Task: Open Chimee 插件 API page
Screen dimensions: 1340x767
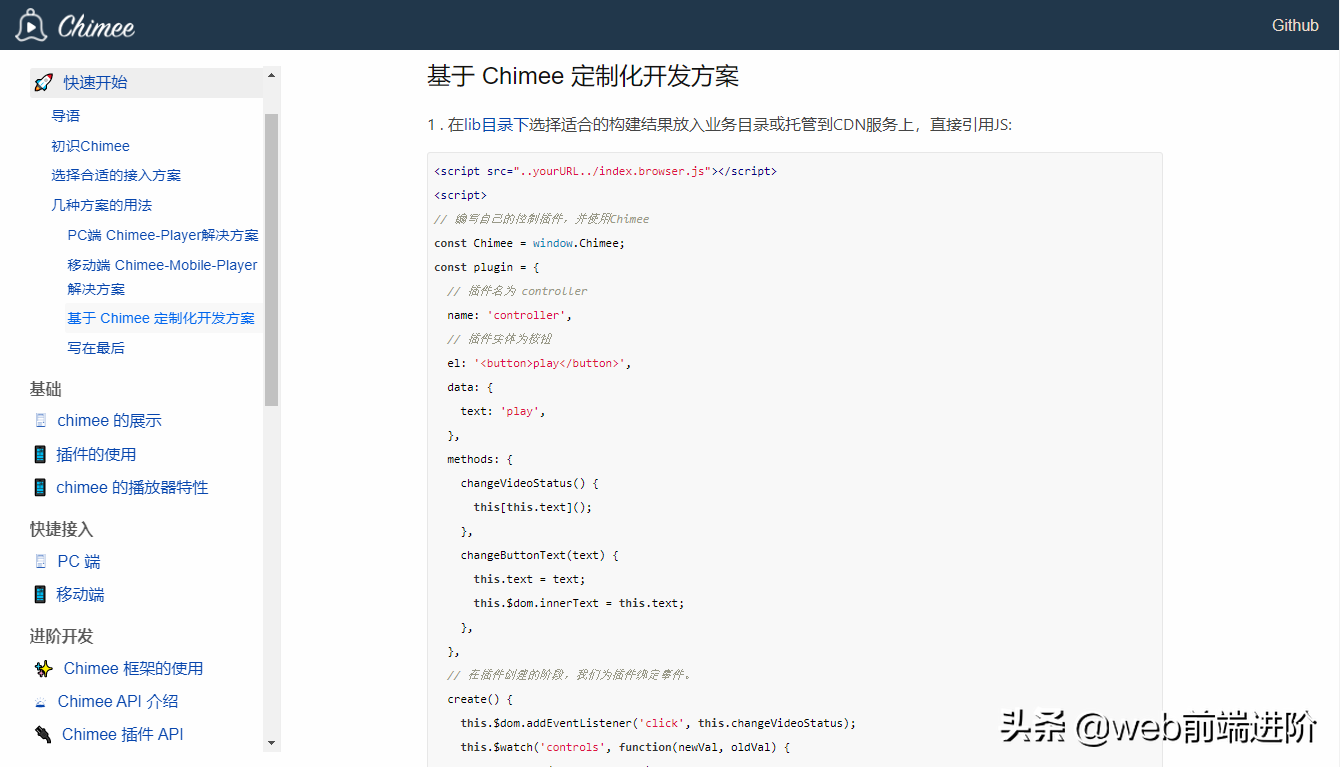Action: tap(123, 734)
